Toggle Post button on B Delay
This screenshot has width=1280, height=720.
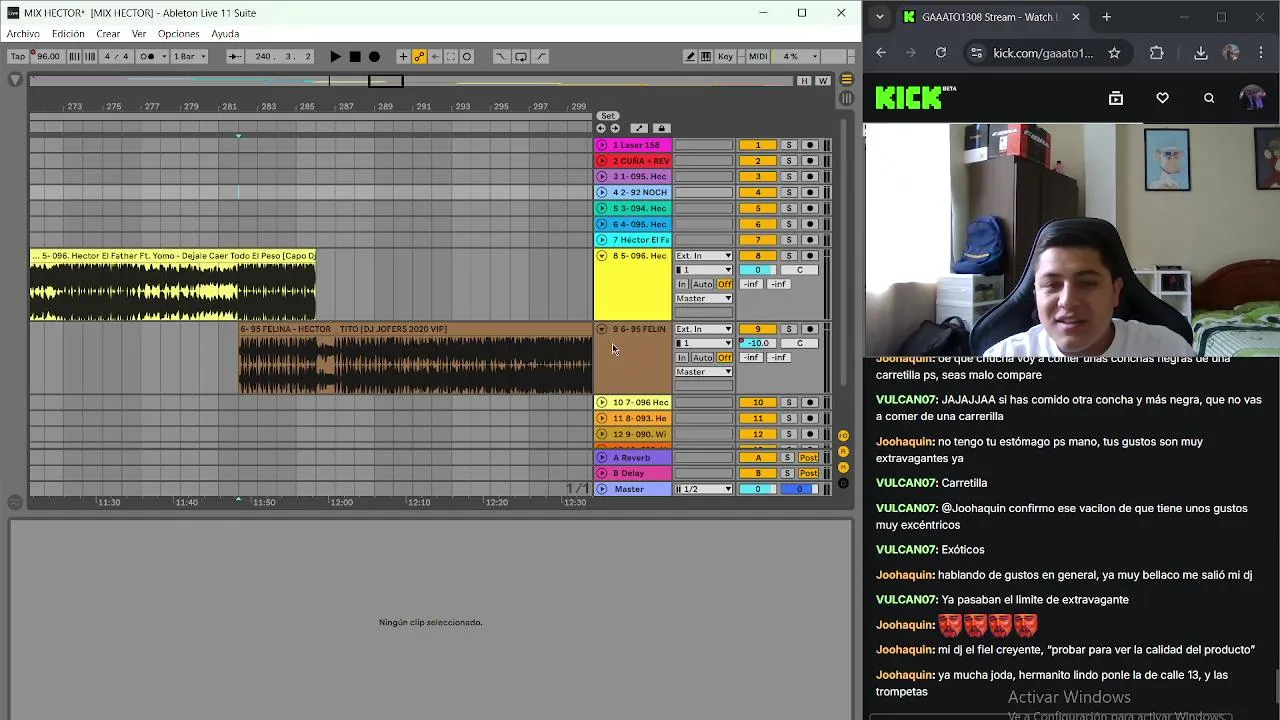tap(808, 473)
